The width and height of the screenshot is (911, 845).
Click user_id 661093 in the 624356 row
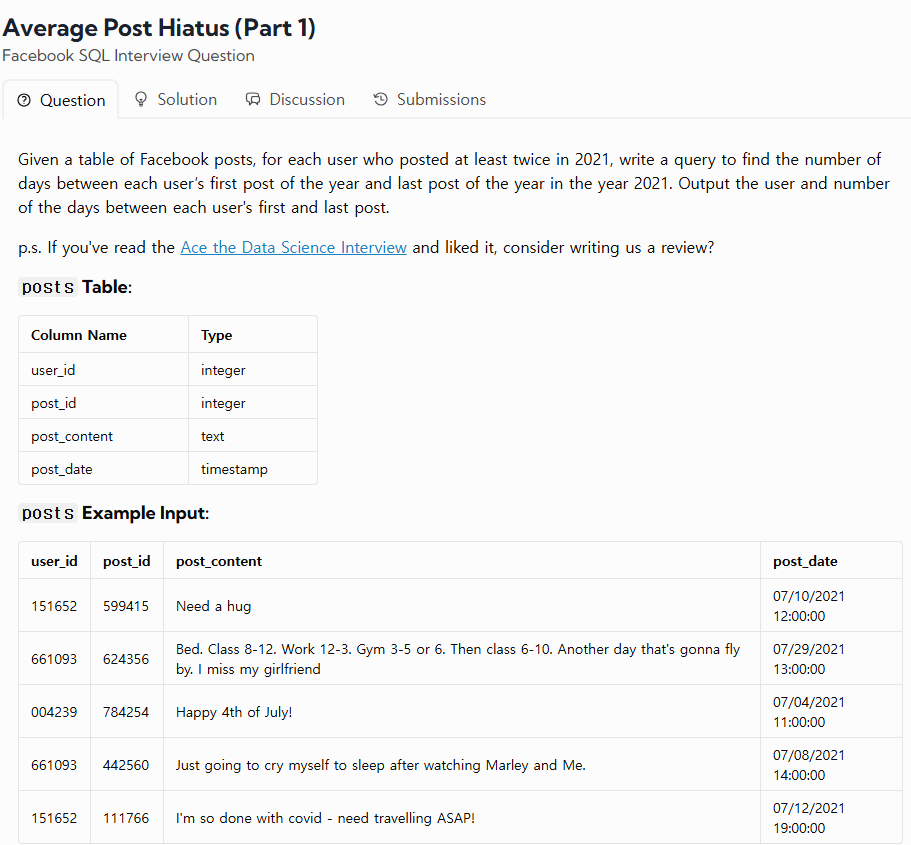click(x=55, y=658)
